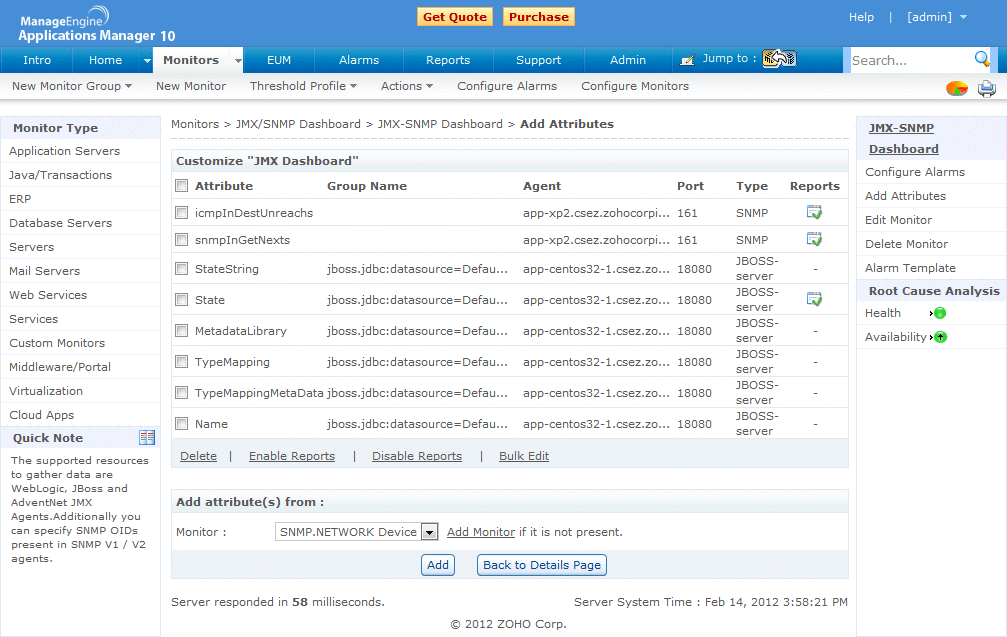The width and height of the screenshot is (1007, 637).
Task: Click Edit Monitor in right panel
Action: 898,220
